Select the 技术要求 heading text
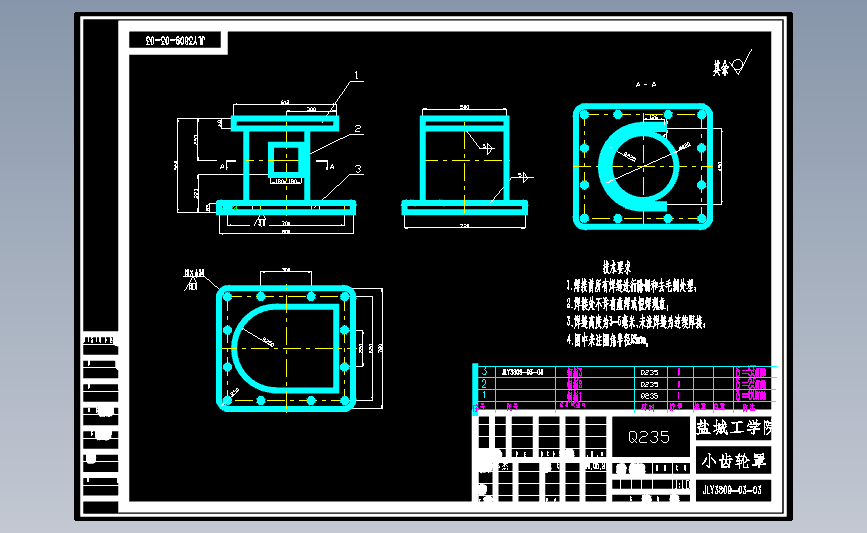This screenshot has height=533, width=867. [x=617, y=267]
